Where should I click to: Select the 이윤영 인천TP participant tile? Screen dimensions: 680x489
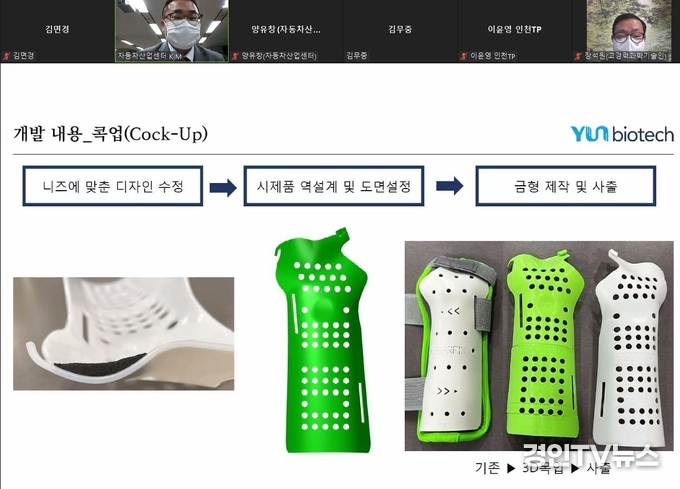[514, 31]
